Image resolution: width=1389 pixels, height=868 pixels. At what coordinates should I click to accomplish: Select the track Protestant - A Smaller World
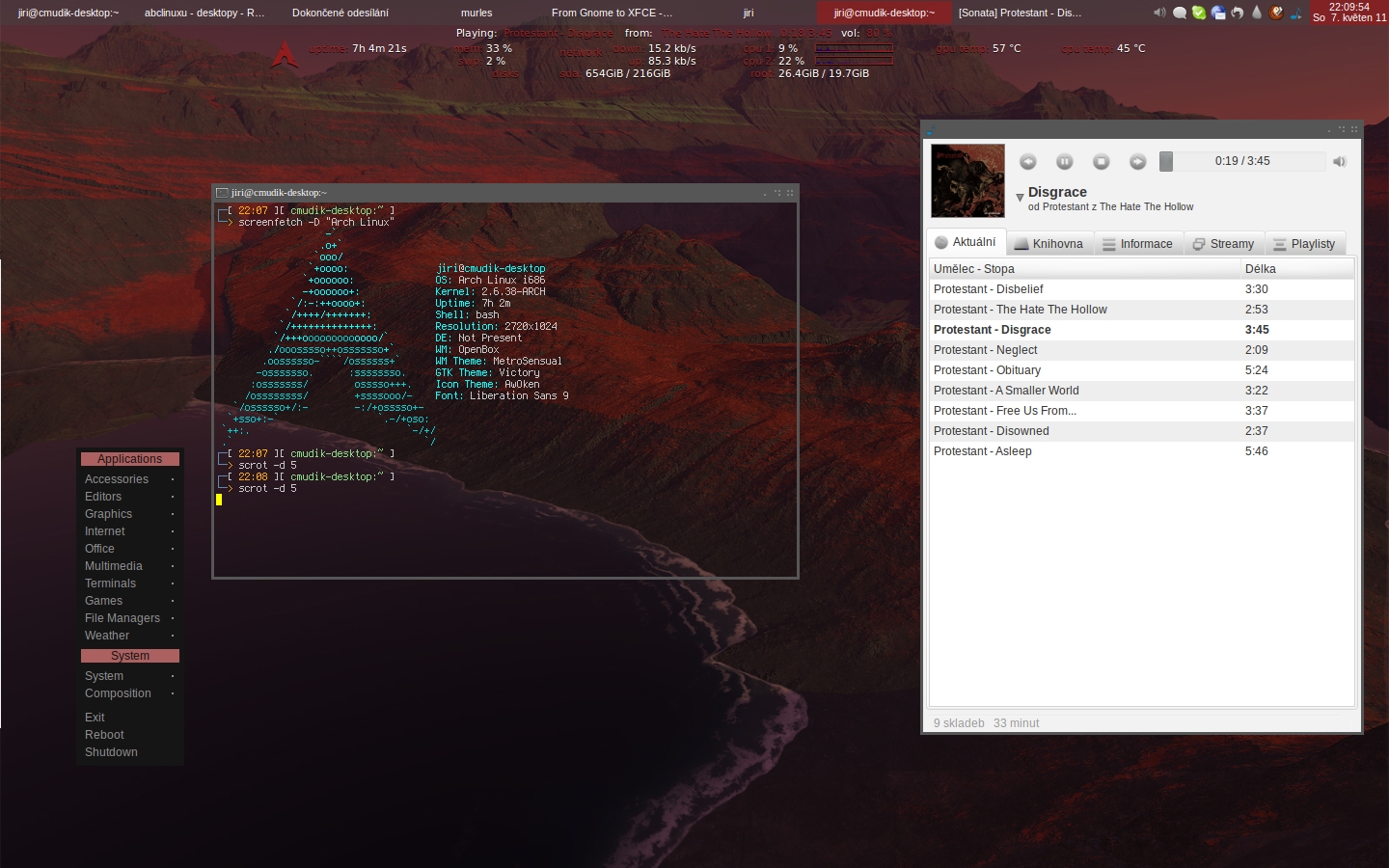1142,391
